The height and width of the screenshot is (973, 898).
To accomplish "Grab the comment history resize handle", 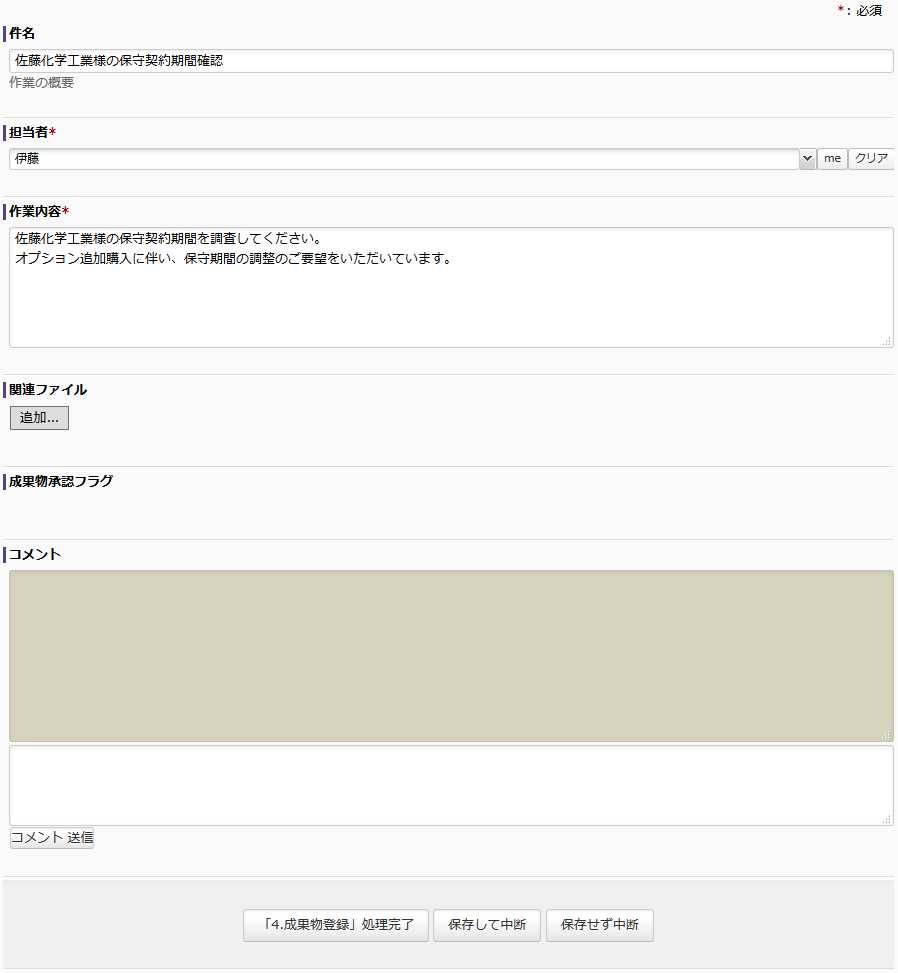I will tap(886, 735).
